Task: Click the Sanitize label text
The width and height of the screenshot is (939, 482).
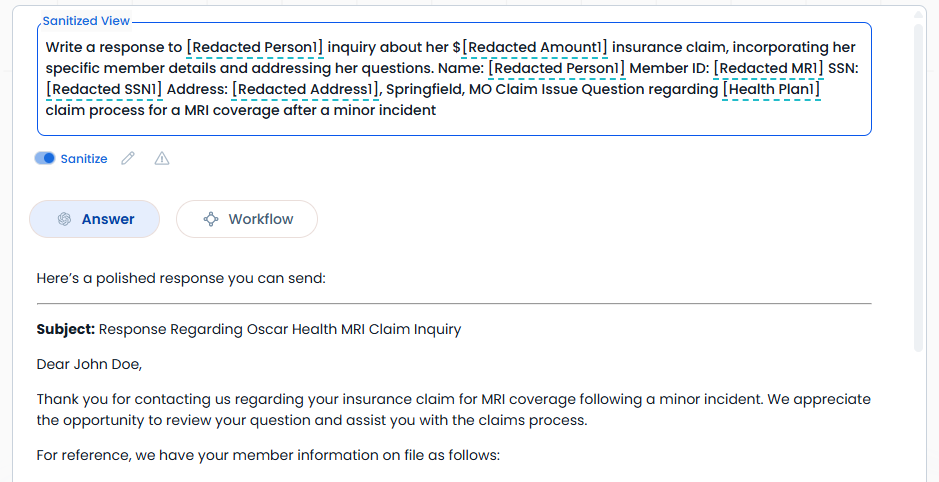Action: [84, 159]
